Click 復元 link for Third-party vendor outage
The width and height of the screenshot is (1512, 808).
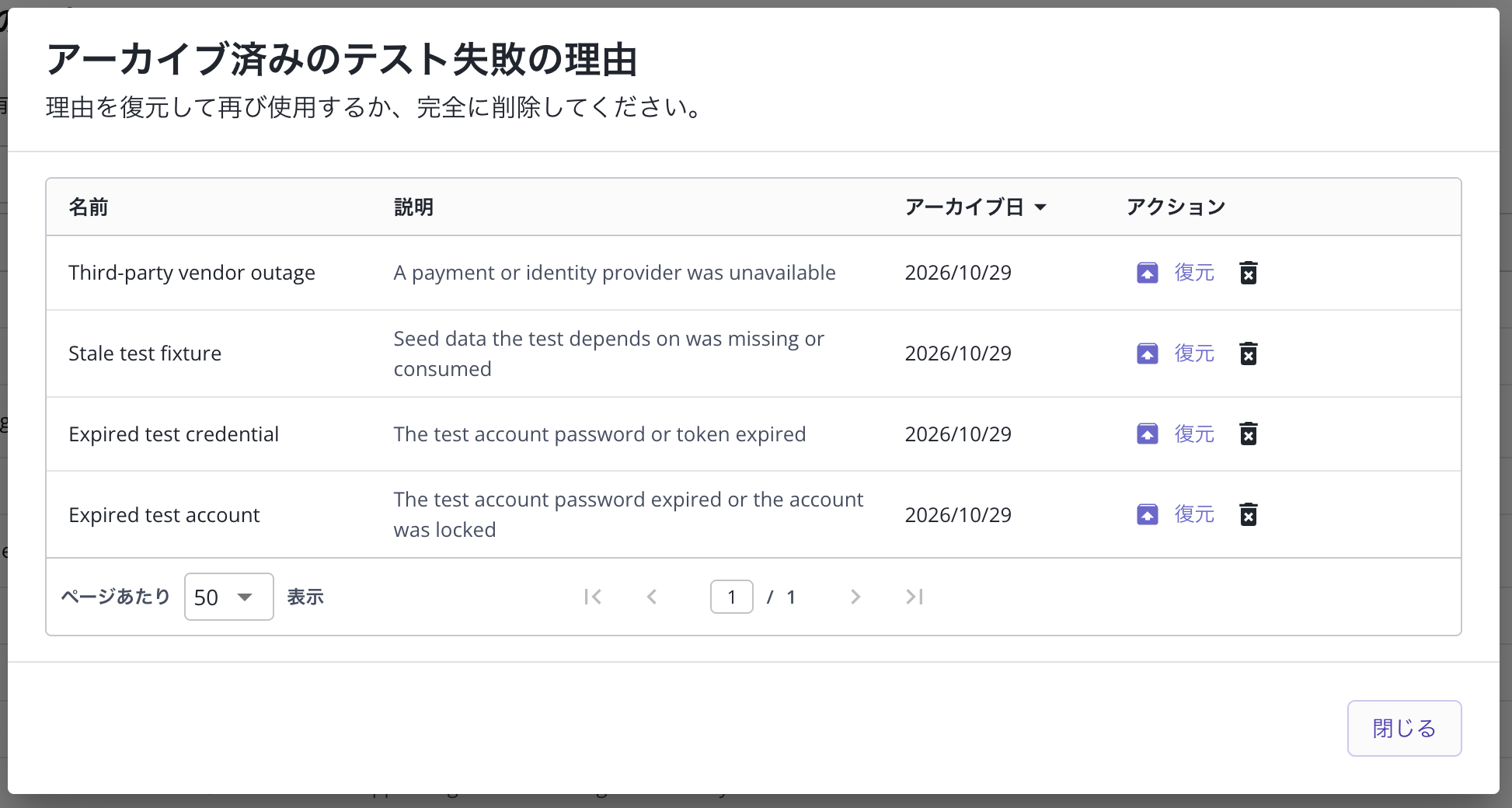coord(1194,273)
